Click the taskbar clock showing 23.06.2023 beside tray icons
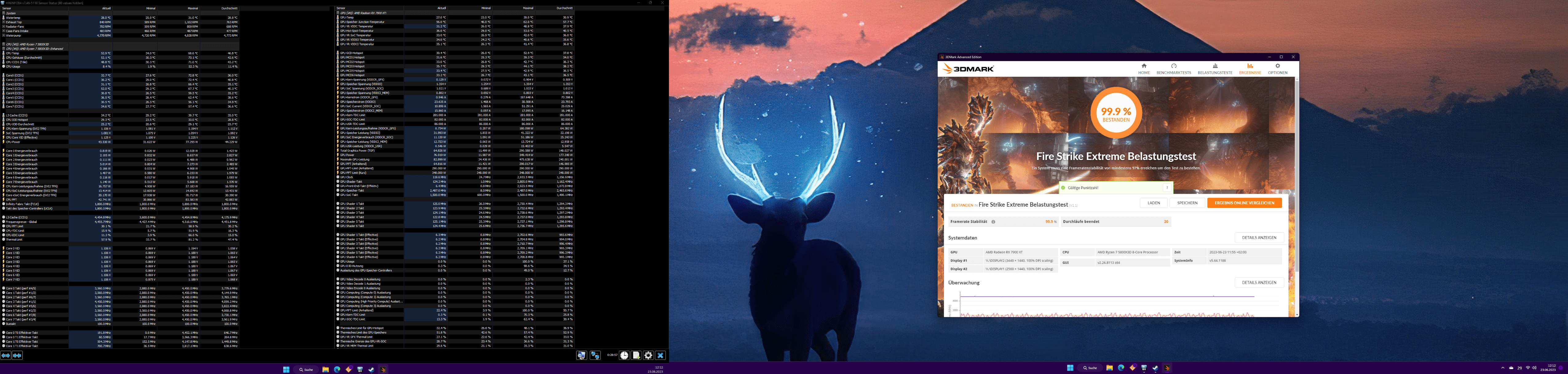This screenshot has height=374, width=1568. (x=1548, y=368)
